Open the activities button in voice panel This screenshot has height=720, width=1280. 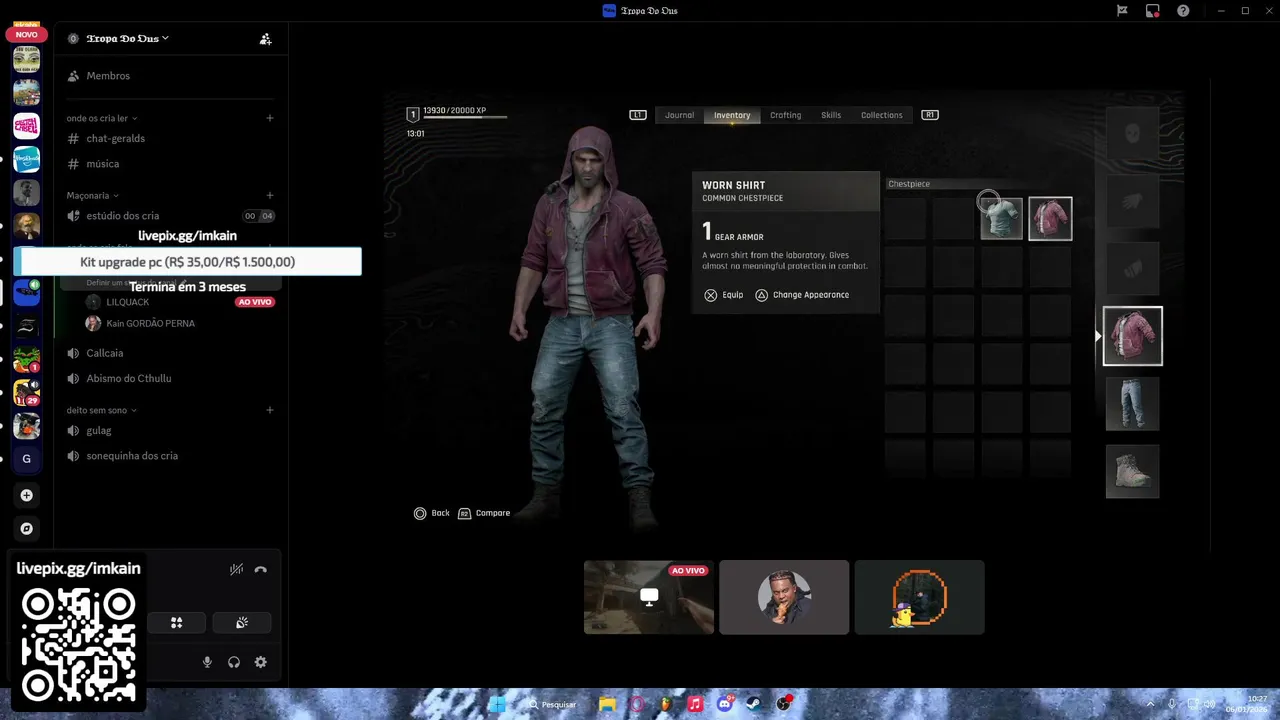click(176, 623)
